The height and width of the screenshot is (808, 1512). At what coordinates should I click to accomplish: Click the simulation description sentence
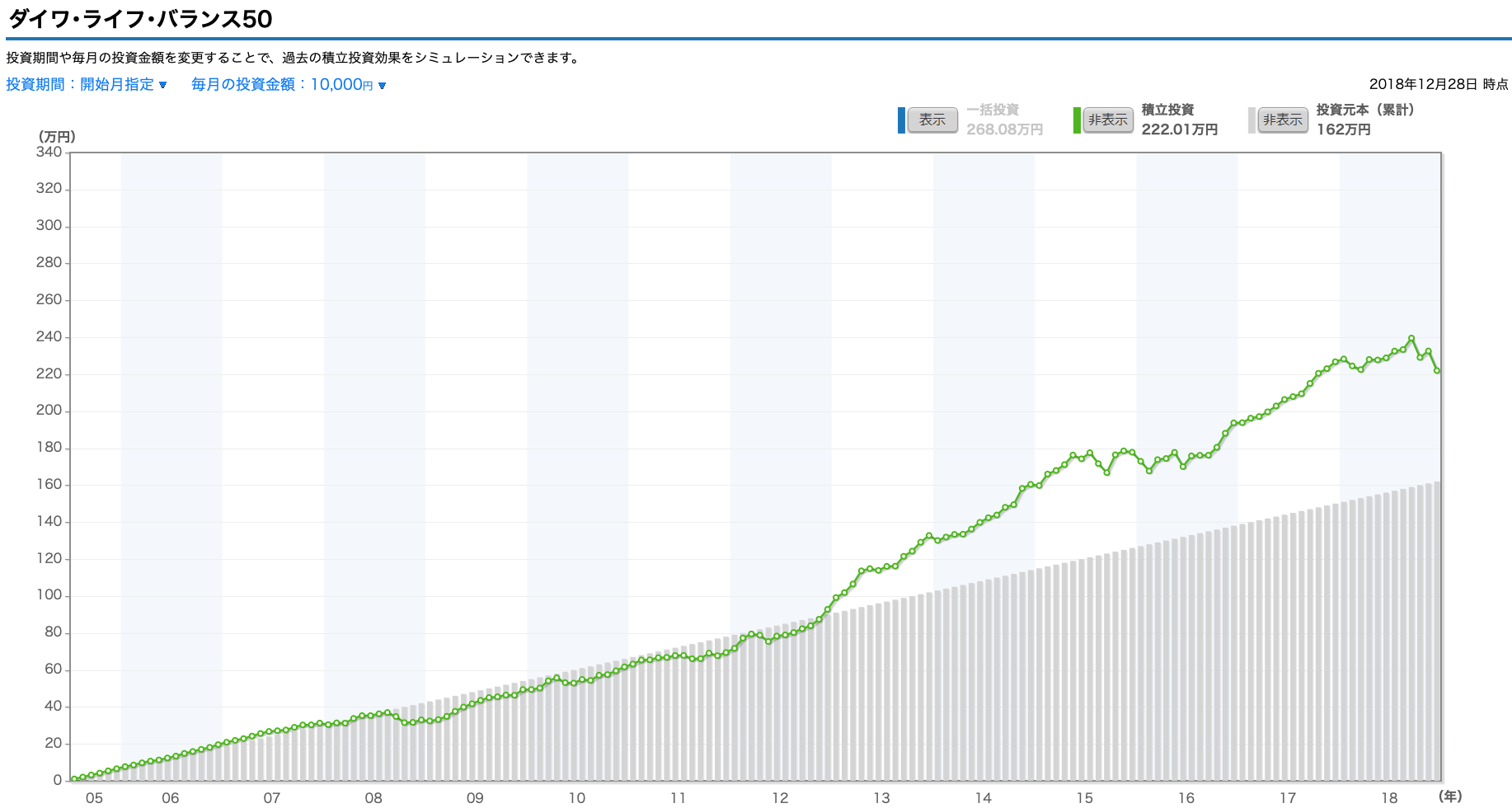tap(294, 58)
